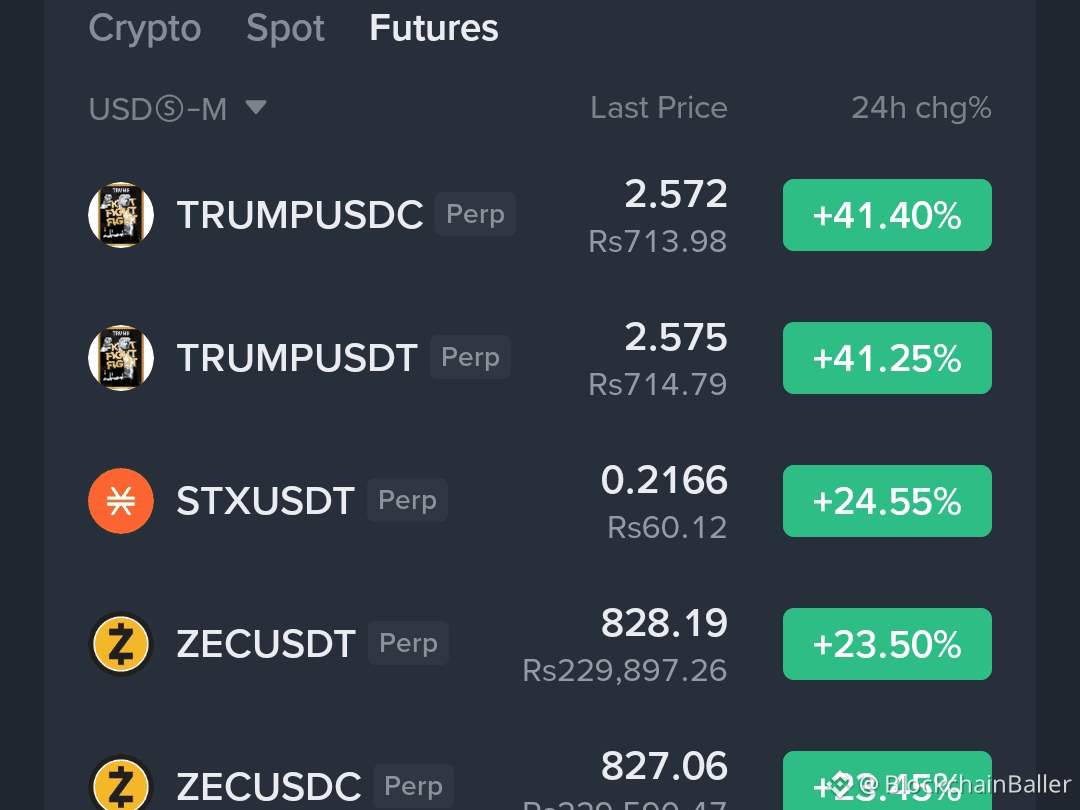Sort by Last Price column header
The image size is (1080, 810).
pos(658,107)
